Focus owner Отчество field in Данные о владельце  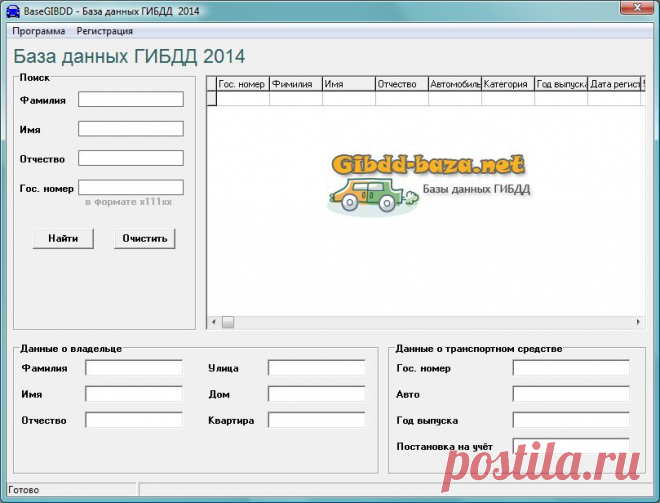coord(134,420)
